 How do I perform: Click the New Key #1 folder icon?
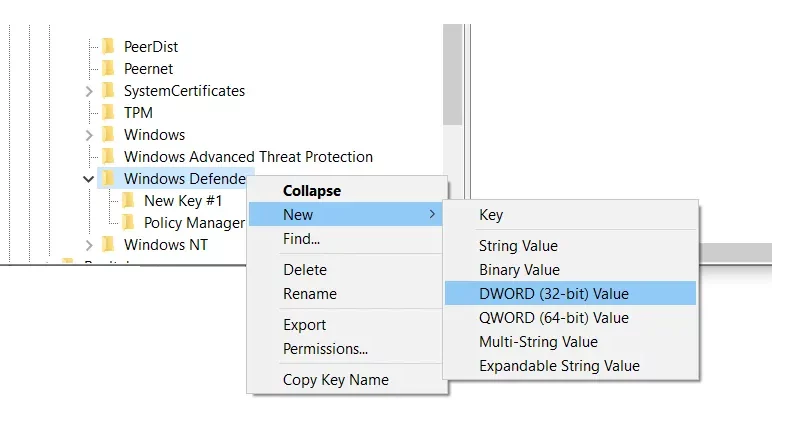click(x=129, y=201)
